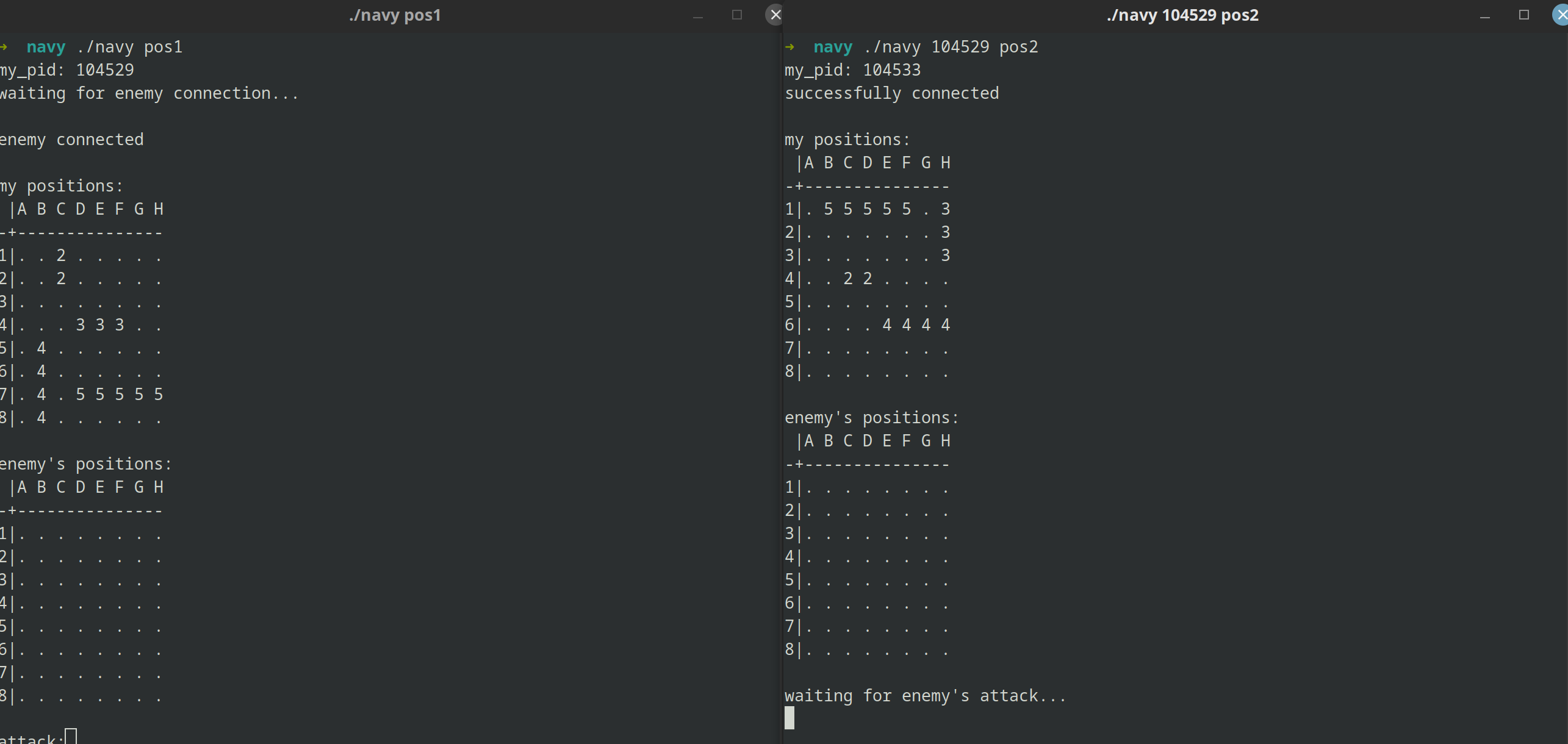Click 'enemy connected' line in pos1
This screenshot has height=744, width=1568.
[x=72, y=139]
